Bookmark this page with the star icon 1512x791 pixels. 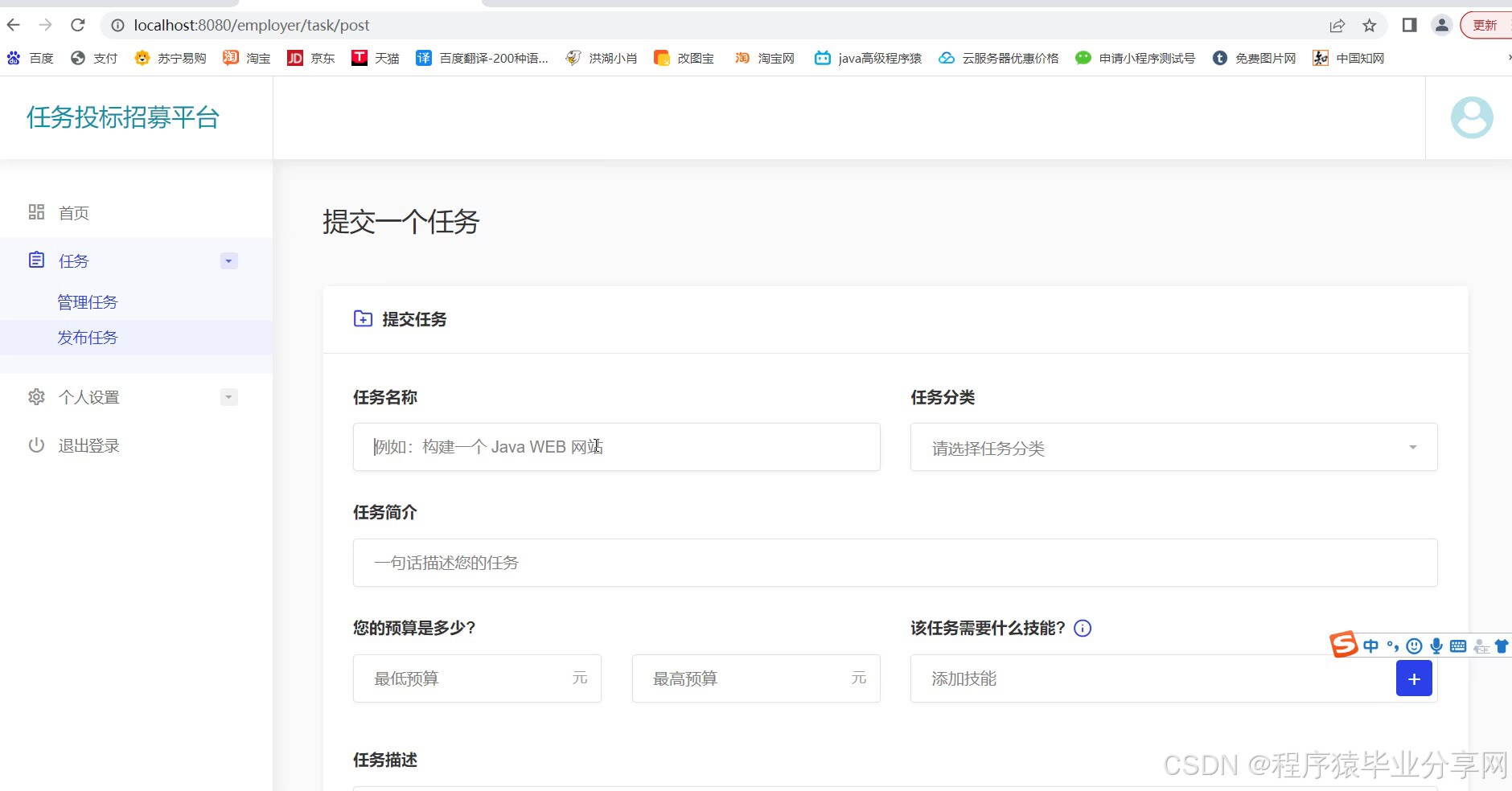pyautogui.click(x=1370, y=26)
